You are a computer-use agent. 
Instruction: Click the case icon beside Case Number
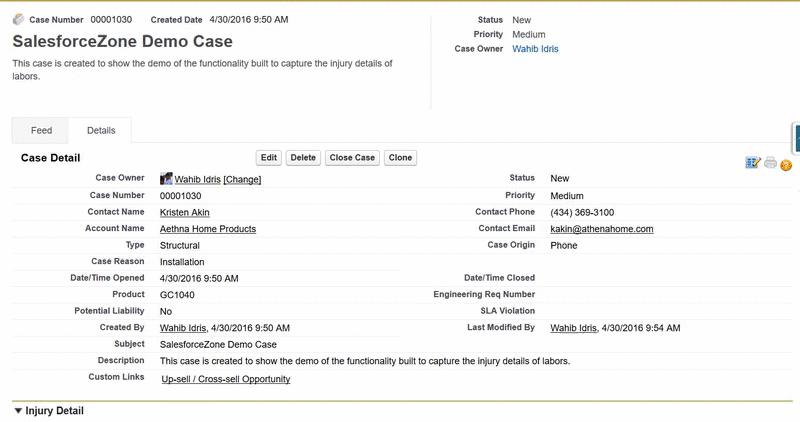pos(18,19)
